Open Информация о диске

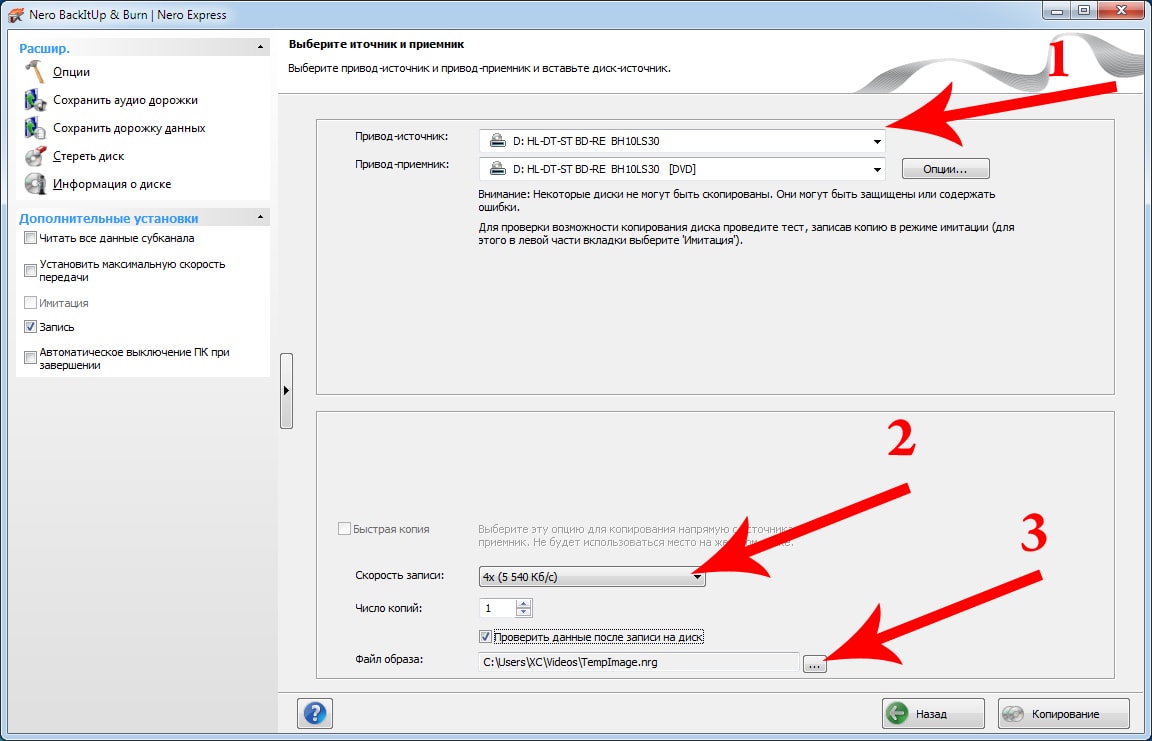[112, 184]
